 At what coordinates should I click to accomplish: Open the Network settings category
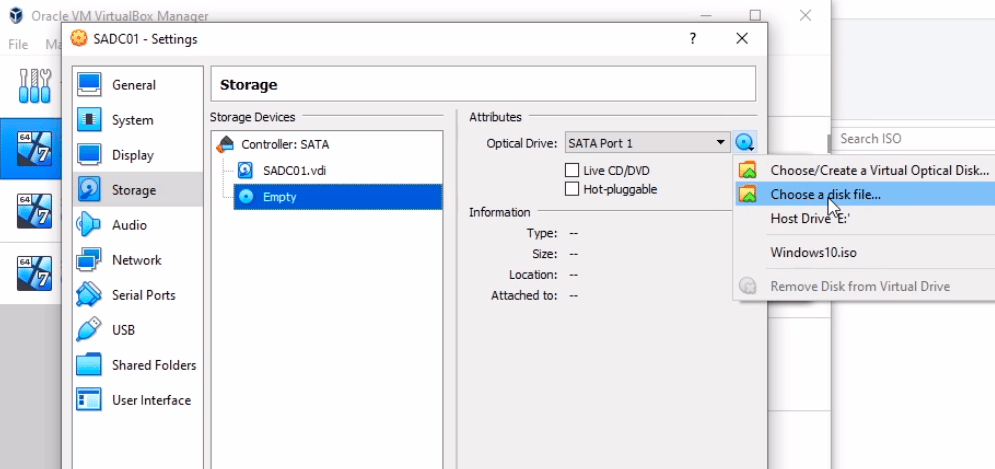138,260
